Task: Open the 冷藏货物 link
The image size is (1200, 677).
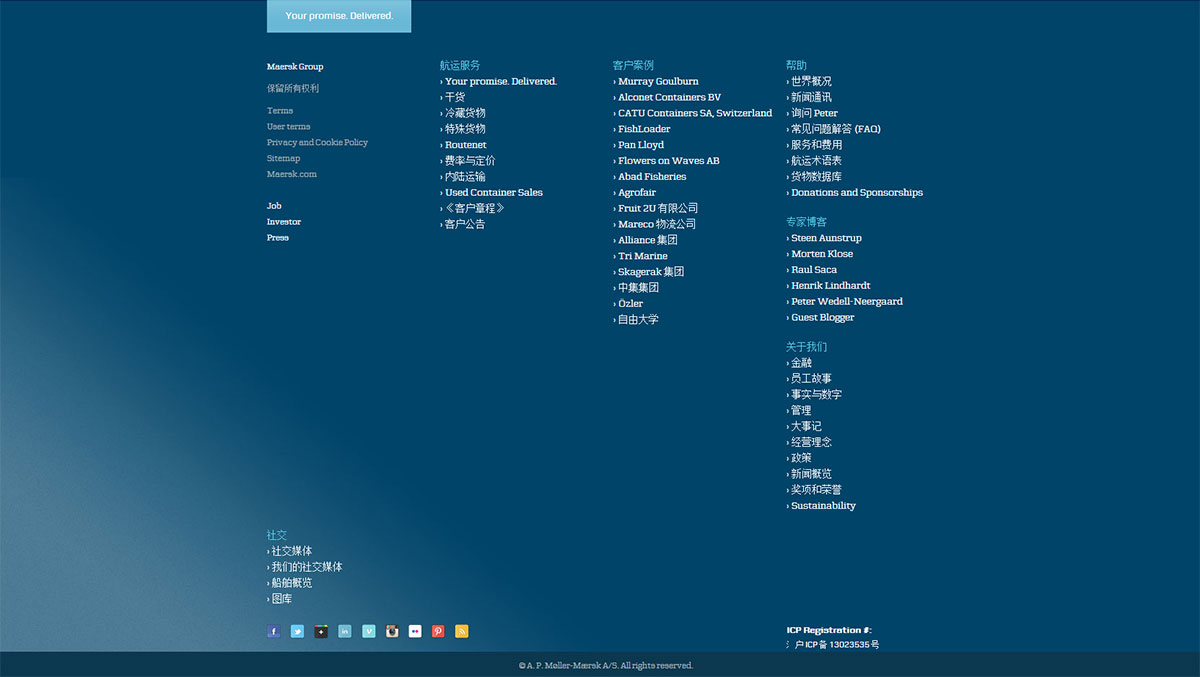Action: click(463, 113)
